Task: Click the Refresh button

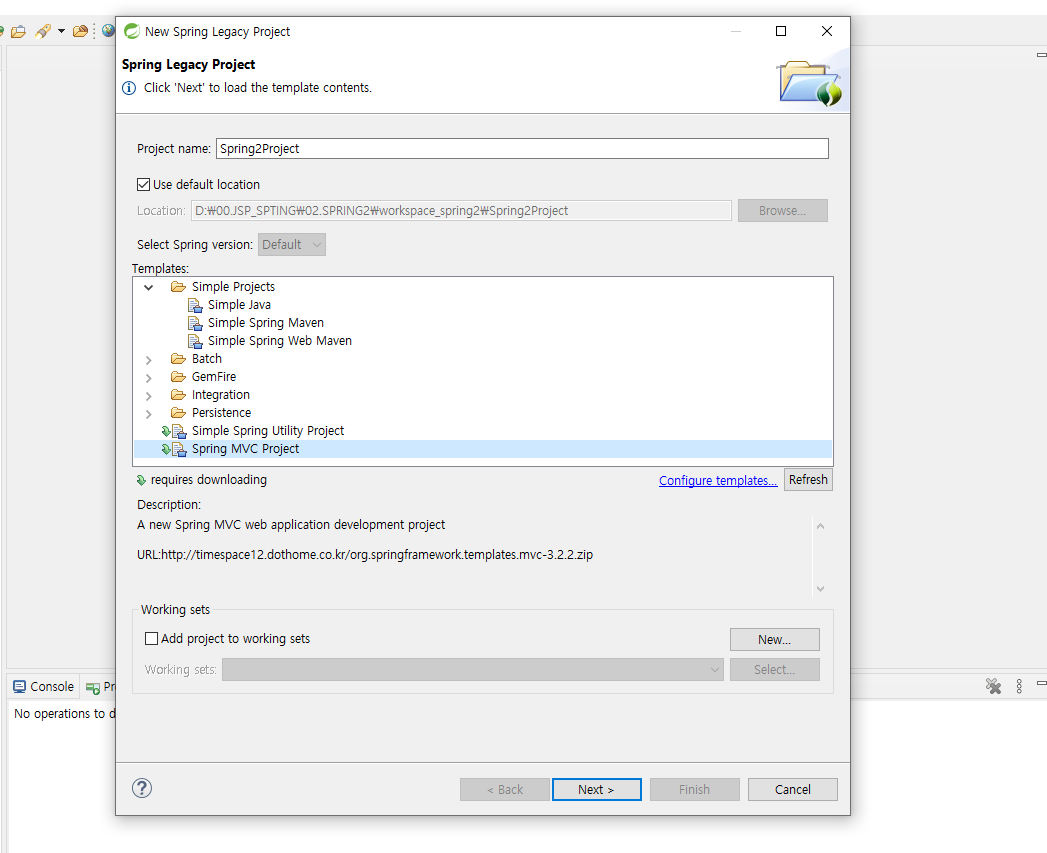Action: (x=808, y=480)
